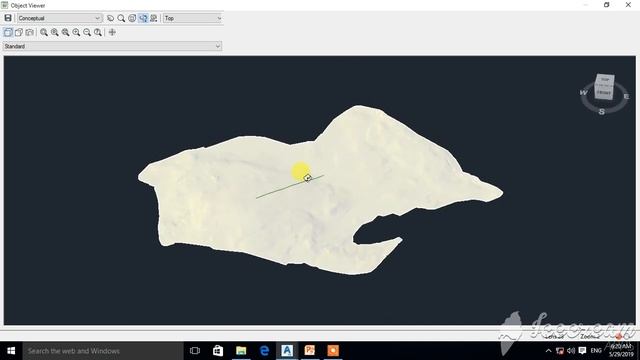Expand the Standard dropdown list
The image size is (640, 360).
tap(112, 46)
